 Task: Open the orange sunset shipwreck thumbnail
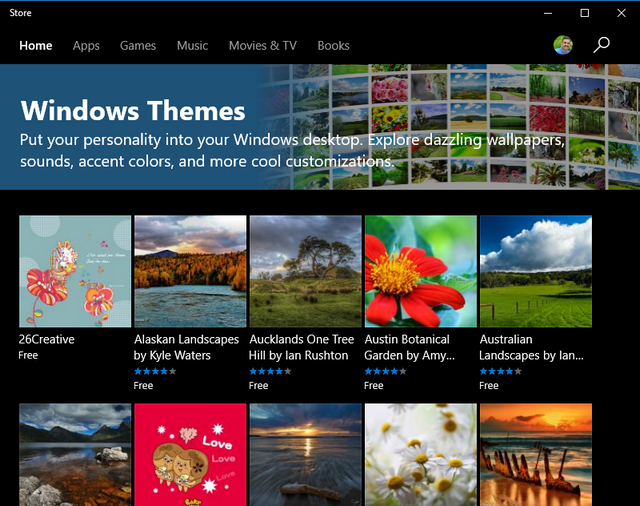click(x=536, y=455)
